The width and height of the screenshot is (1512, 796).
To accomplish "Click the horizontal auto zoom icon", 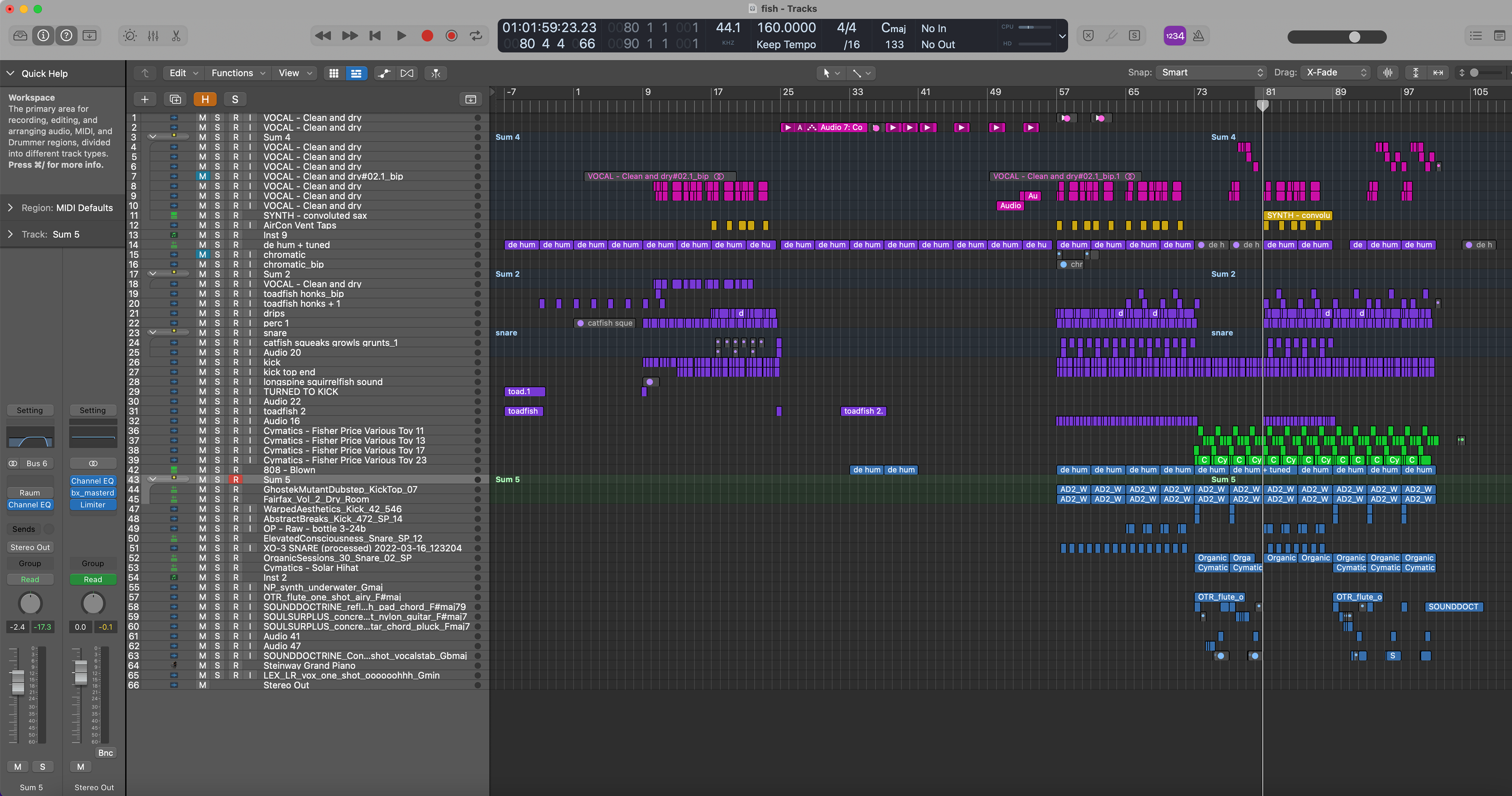I will point(1438,72).
